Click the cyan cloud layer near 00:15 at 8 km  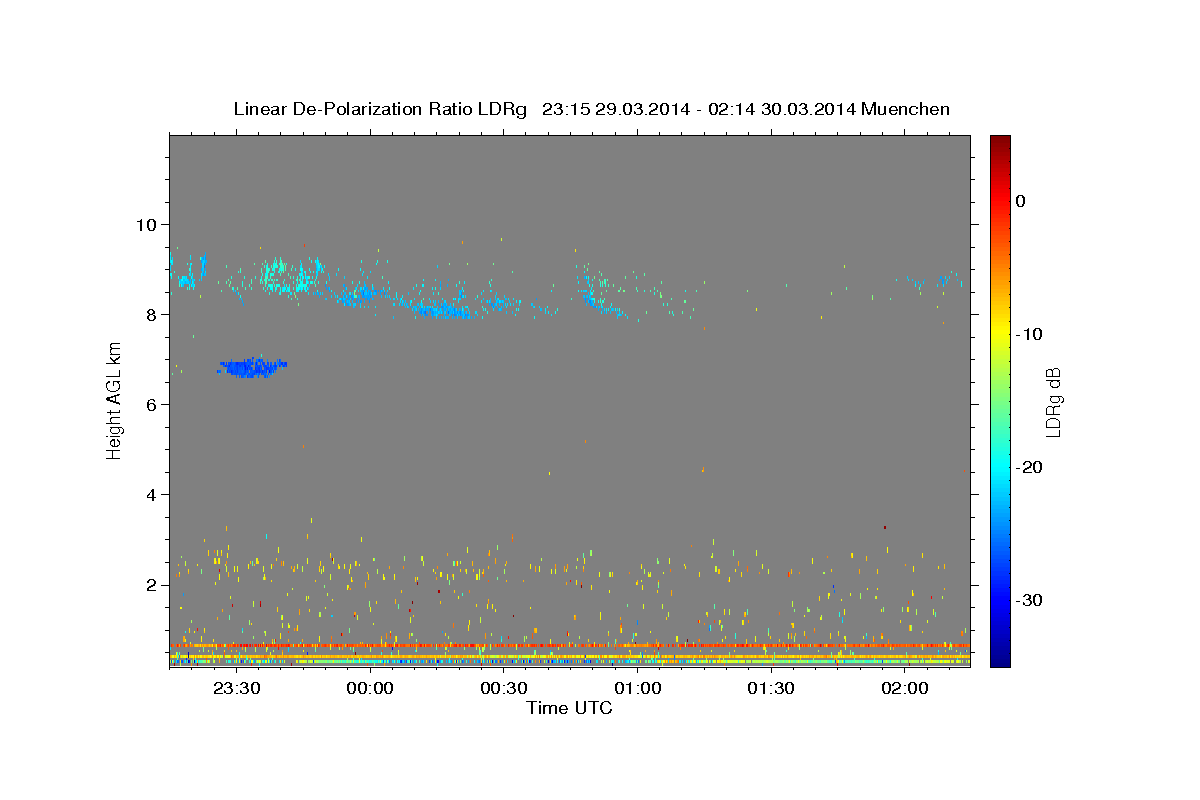pyautogui.click(x=440, y=308)
